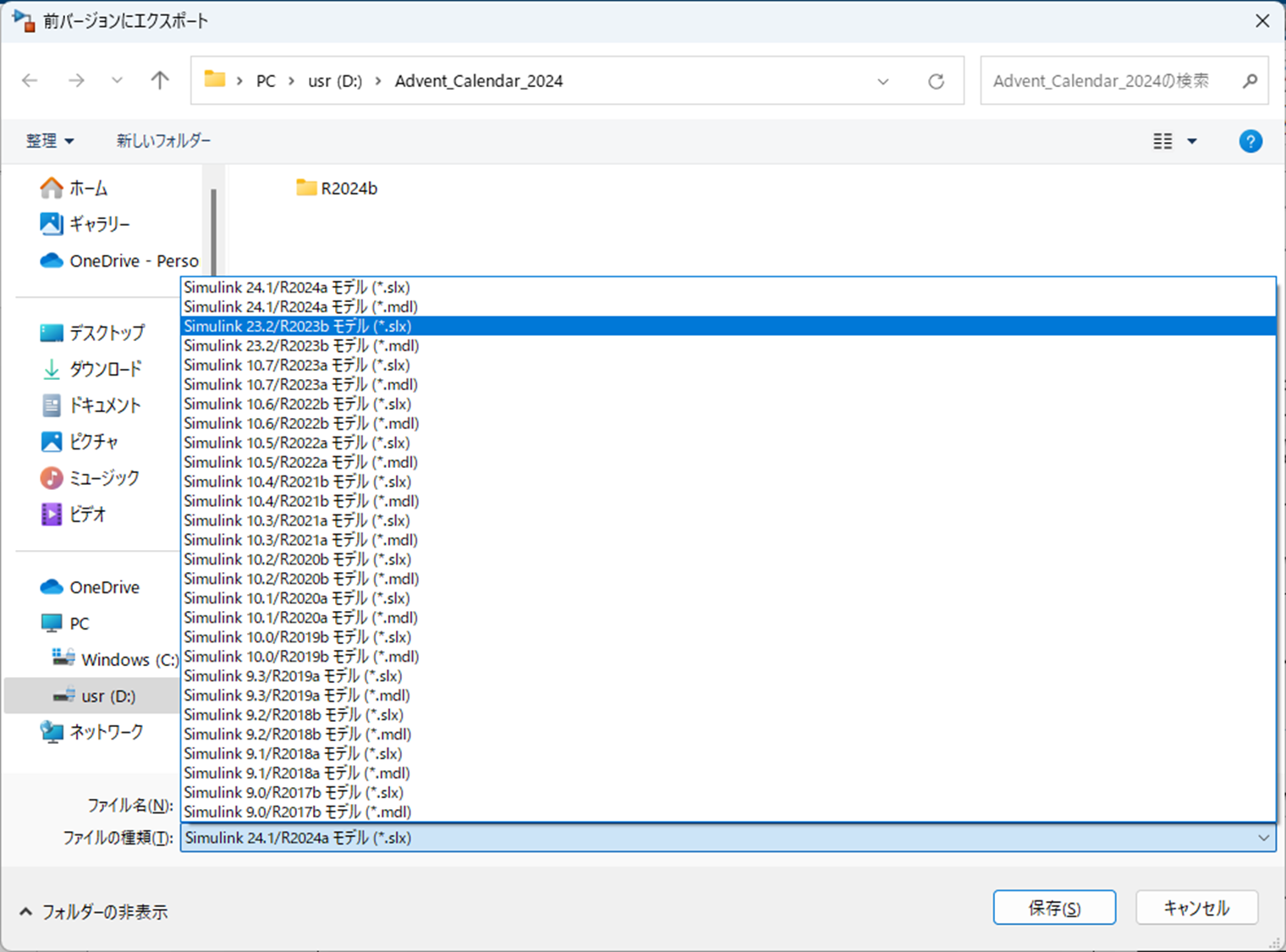Open デスクトップ folder shortcut

pyautogui.click(x=93, y=333)
